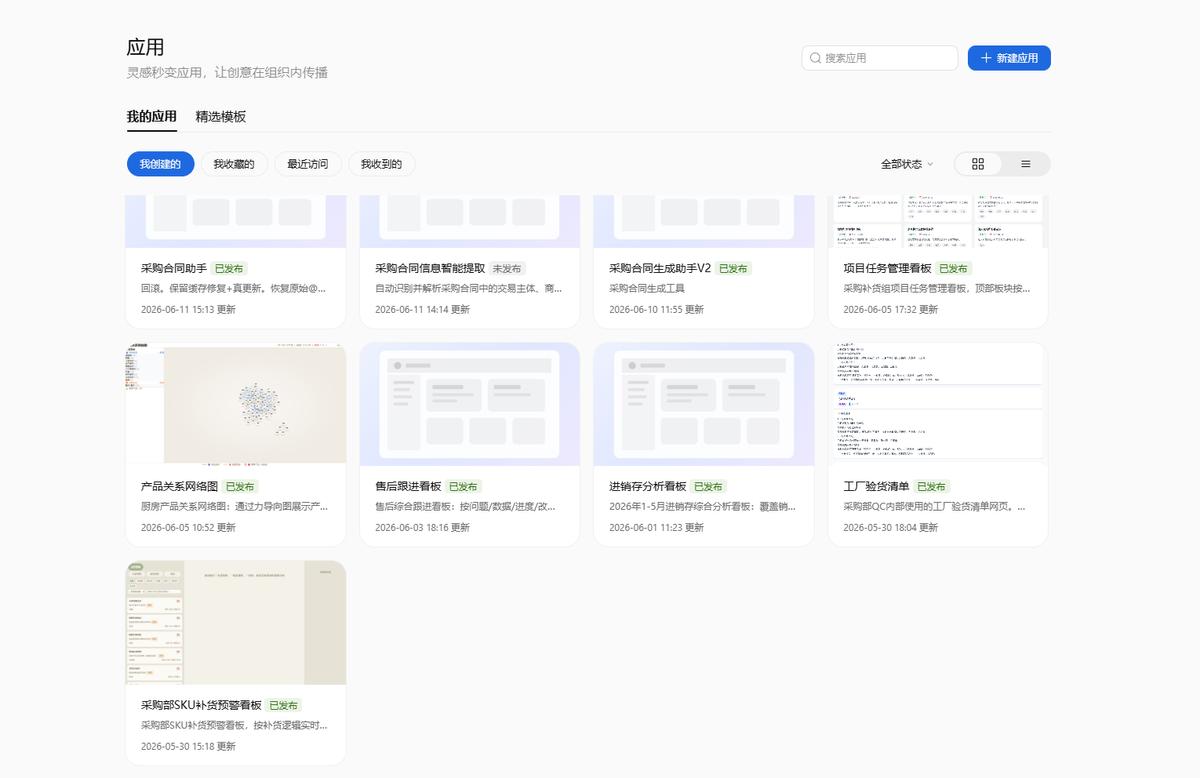Click the 未发布 badge on 采购合同信息智能提取
Image resolution: width=1200 pixels, height=778 pixels.
point(508,268)
